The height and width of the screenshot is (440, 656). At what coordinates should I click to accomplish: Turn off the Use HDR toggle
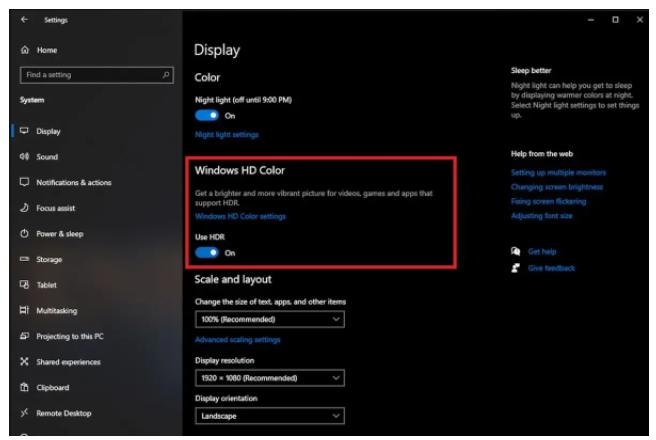pyautogui.click(x=207, y=252)
